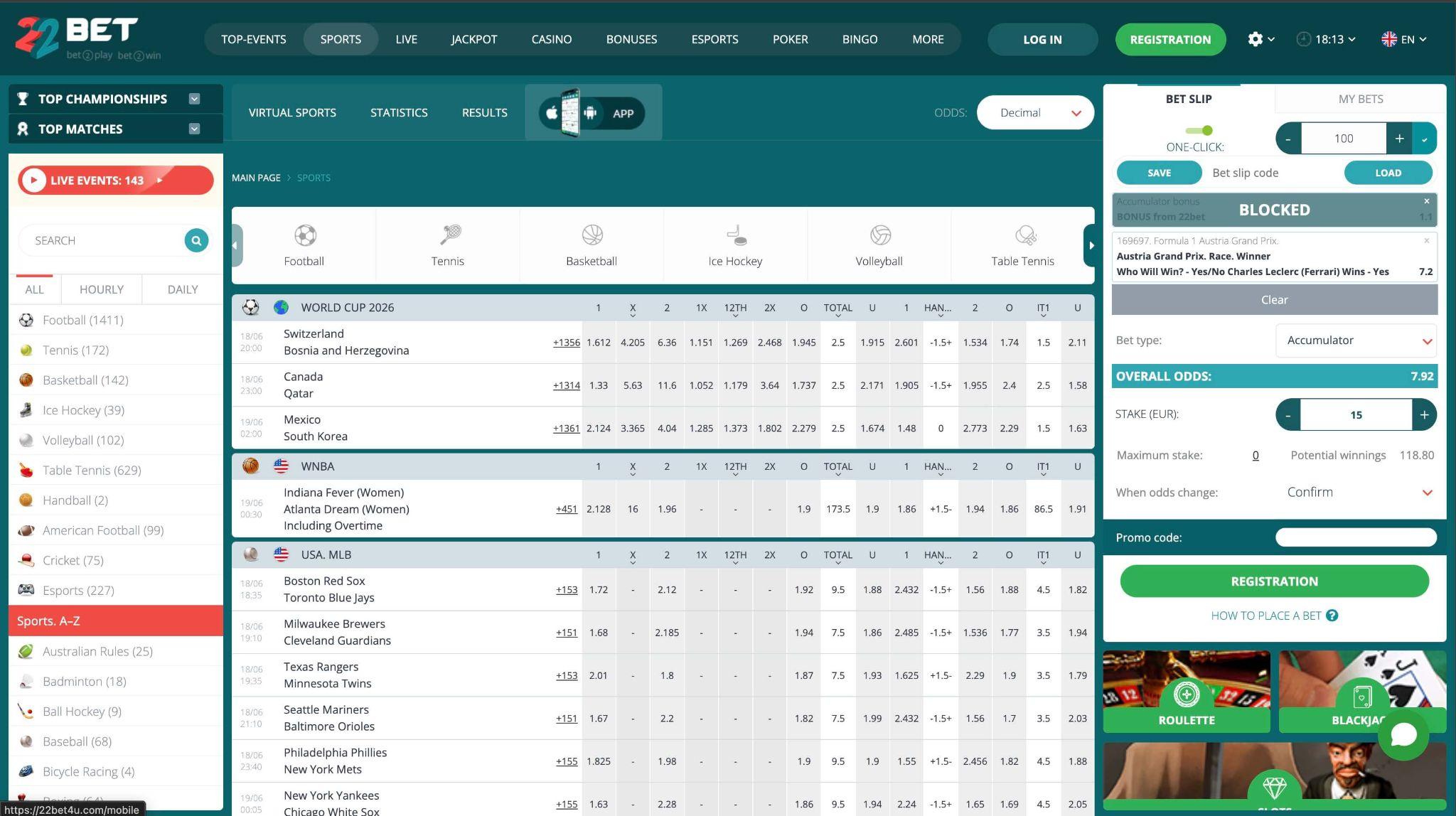Decrease one-click amount with minus button
This screenshot has width=1456, height=816.
[1288, 139]
